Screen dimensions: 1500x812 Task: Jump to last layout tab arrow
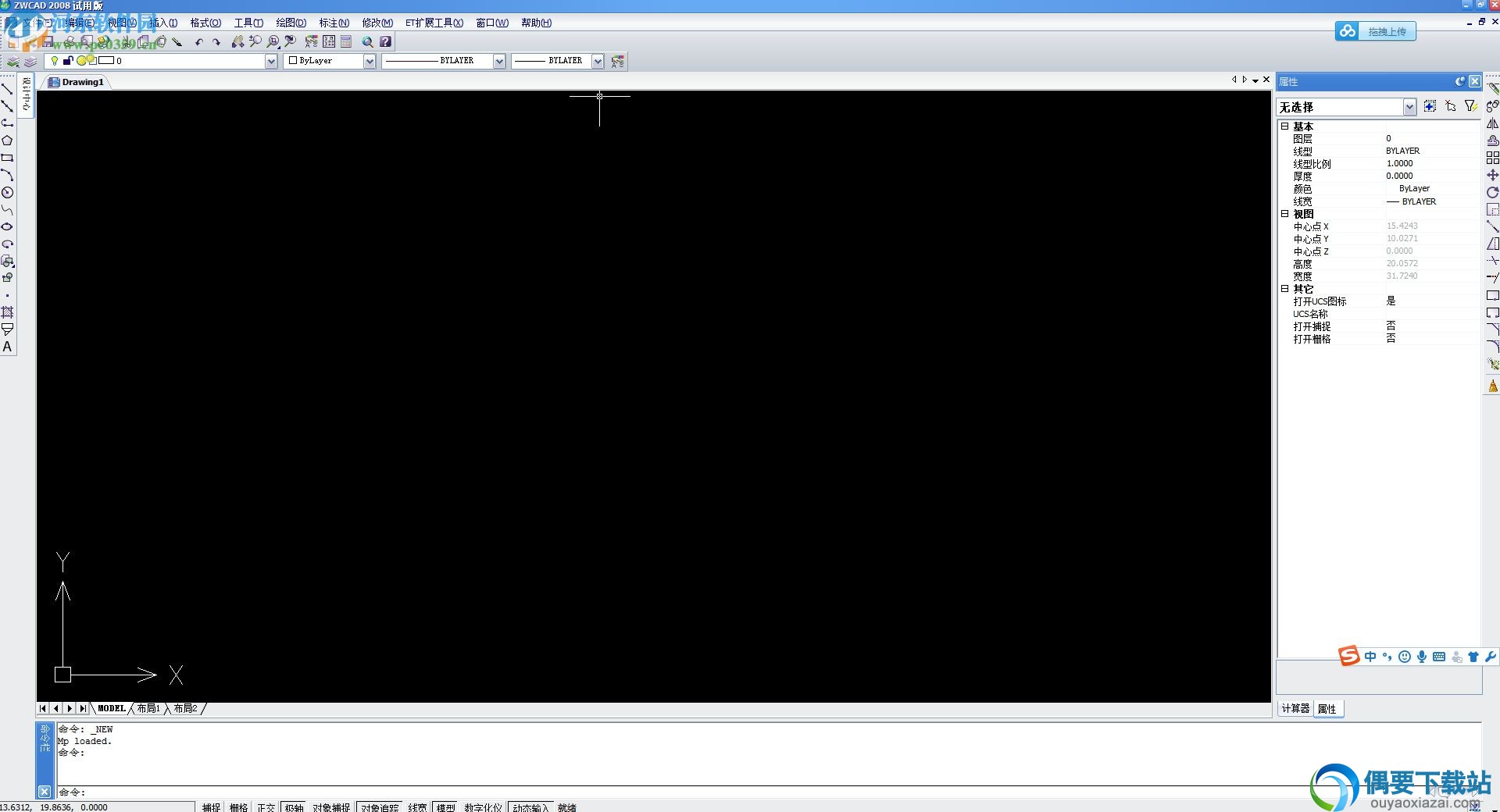(83, 709)
